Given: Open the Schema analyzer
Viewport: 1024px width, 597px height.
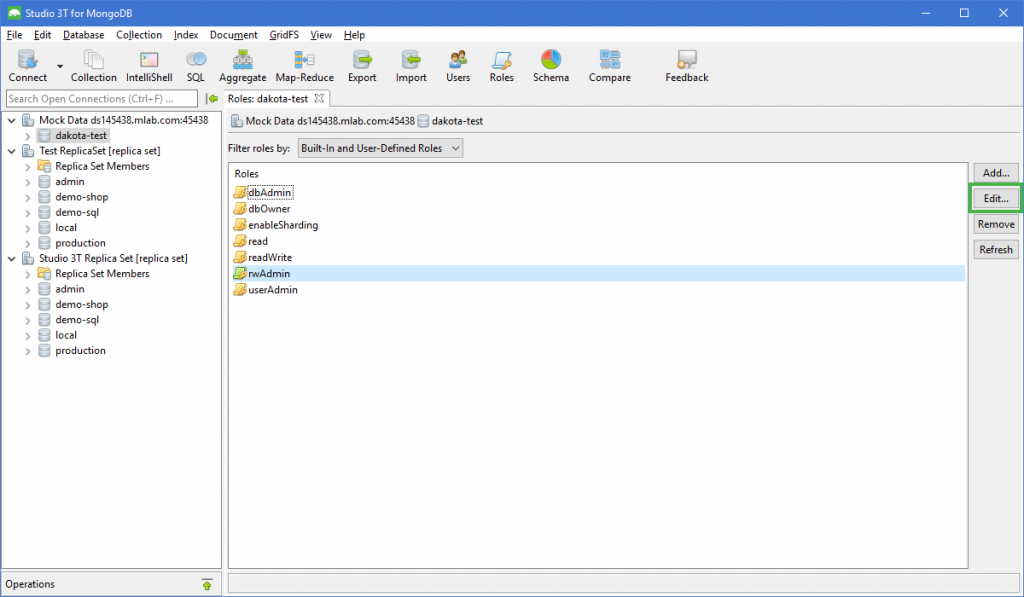Looking at the screenshot, I should (551, 66).
